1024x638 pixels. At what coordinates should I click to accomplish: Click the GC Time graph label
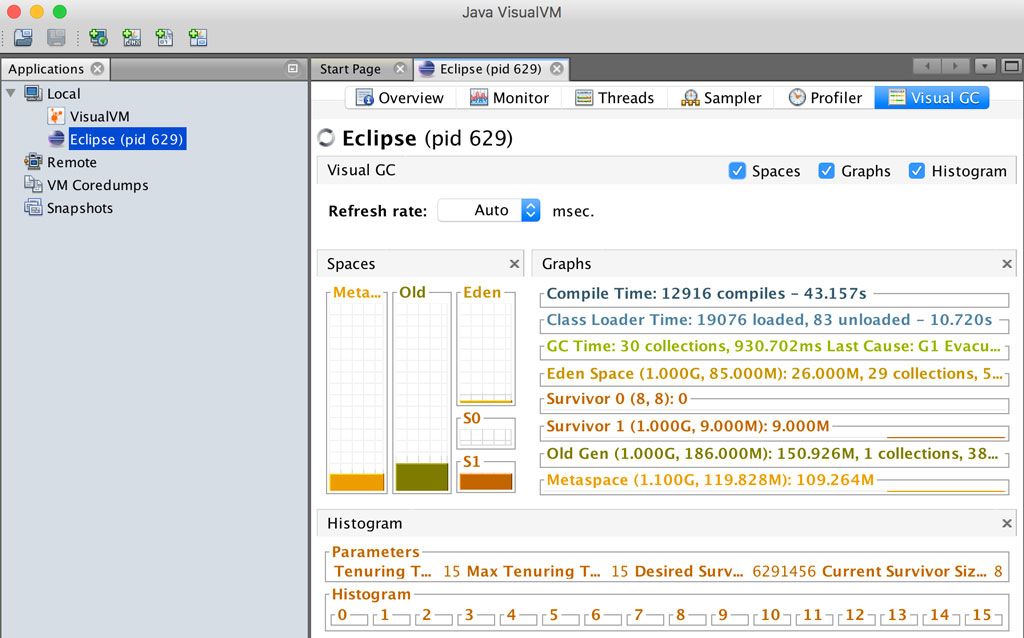pyautogui.click(x=773, y=346)
